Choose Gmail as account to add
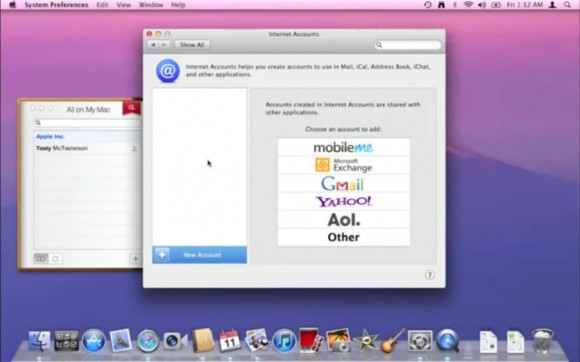 [344, 183]
